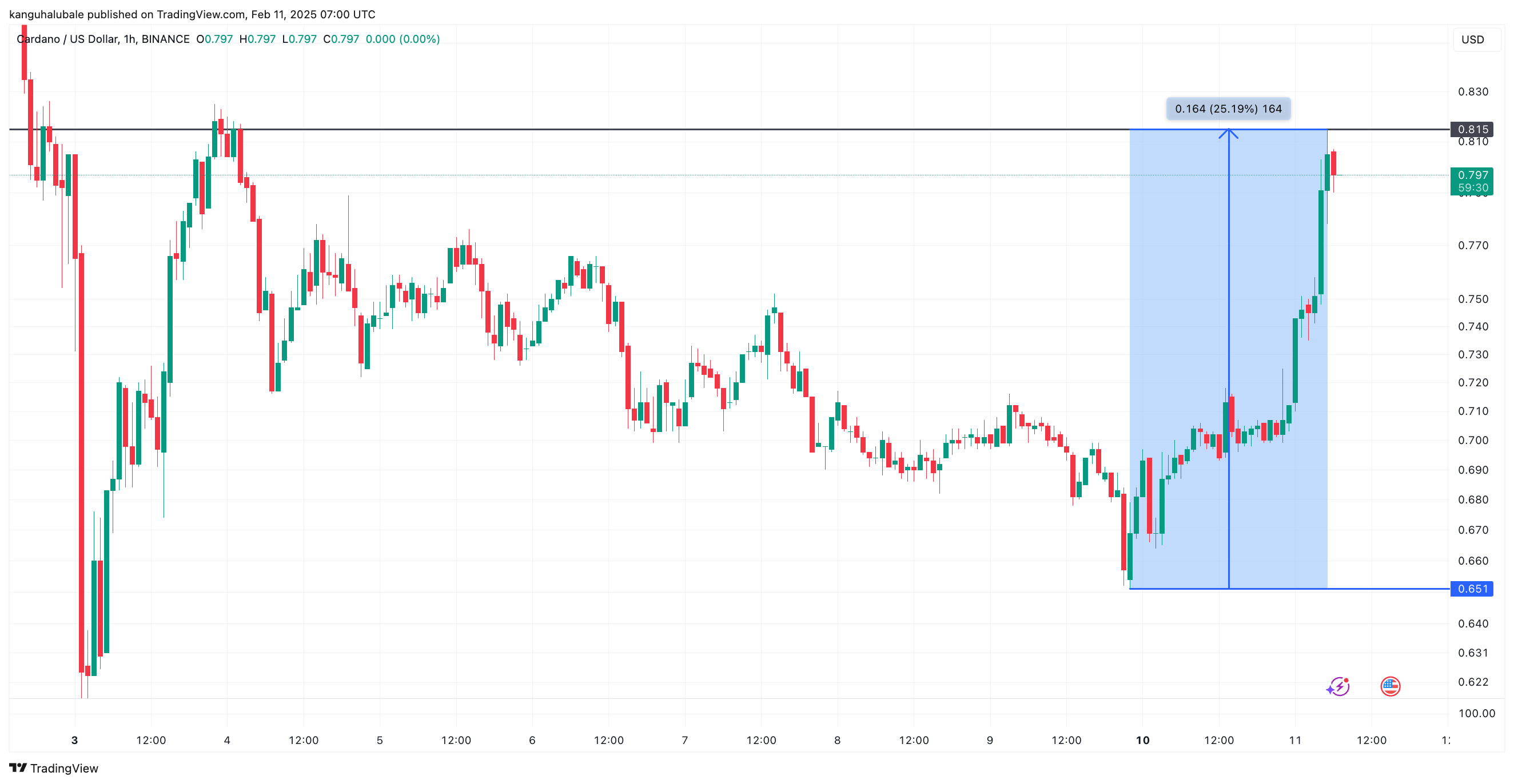The height and width of the screenshot is (784, 1514).
Task: Click the green 0.797 current price label
Action: [x=1472, y=175]
